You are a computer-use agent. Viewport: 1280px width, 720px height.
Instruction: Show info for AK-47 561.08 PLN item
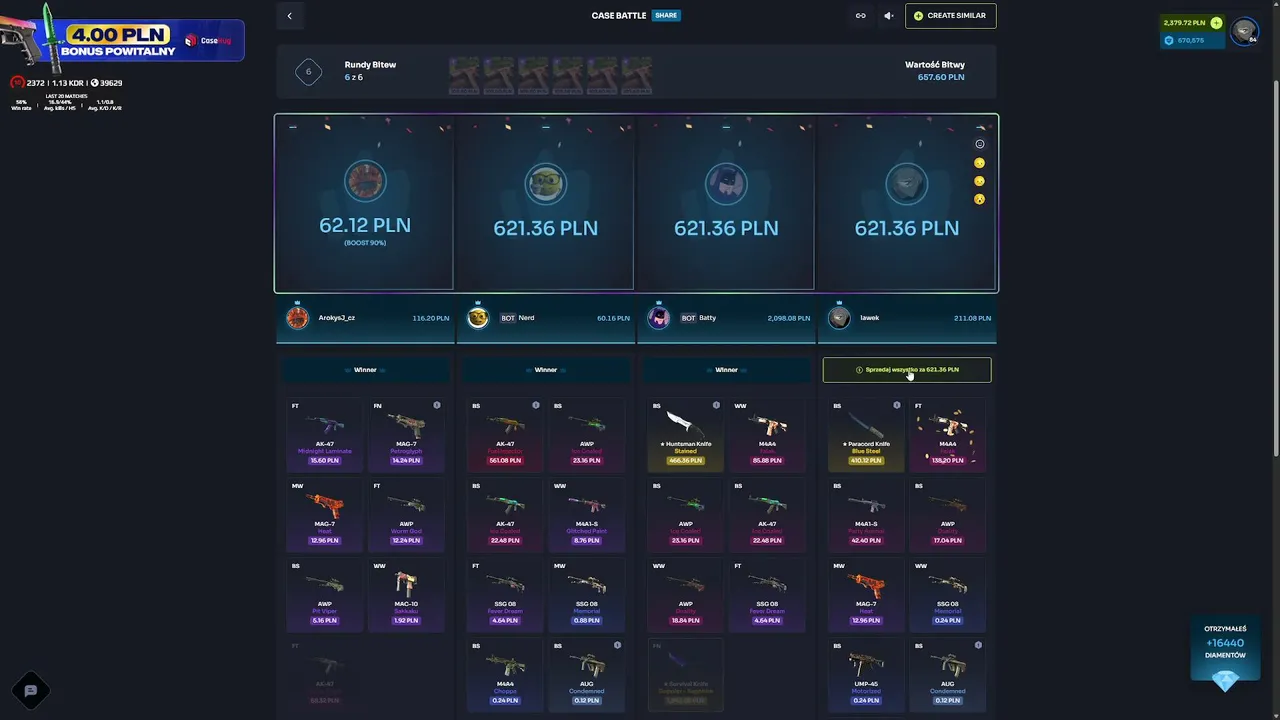pos(536,406)
